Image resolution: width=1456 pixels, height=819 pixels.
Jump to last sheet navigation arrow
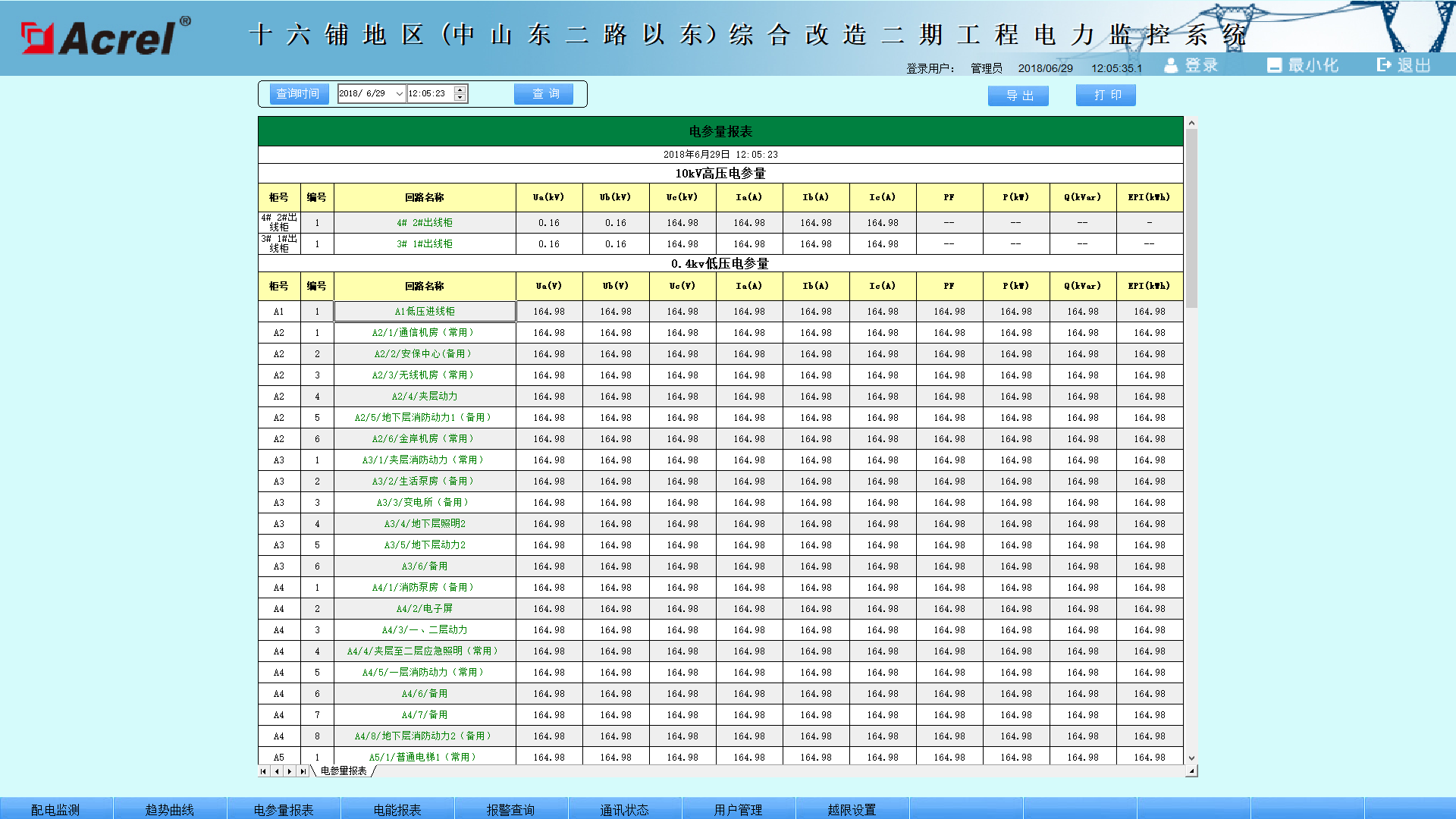point(303,771)
